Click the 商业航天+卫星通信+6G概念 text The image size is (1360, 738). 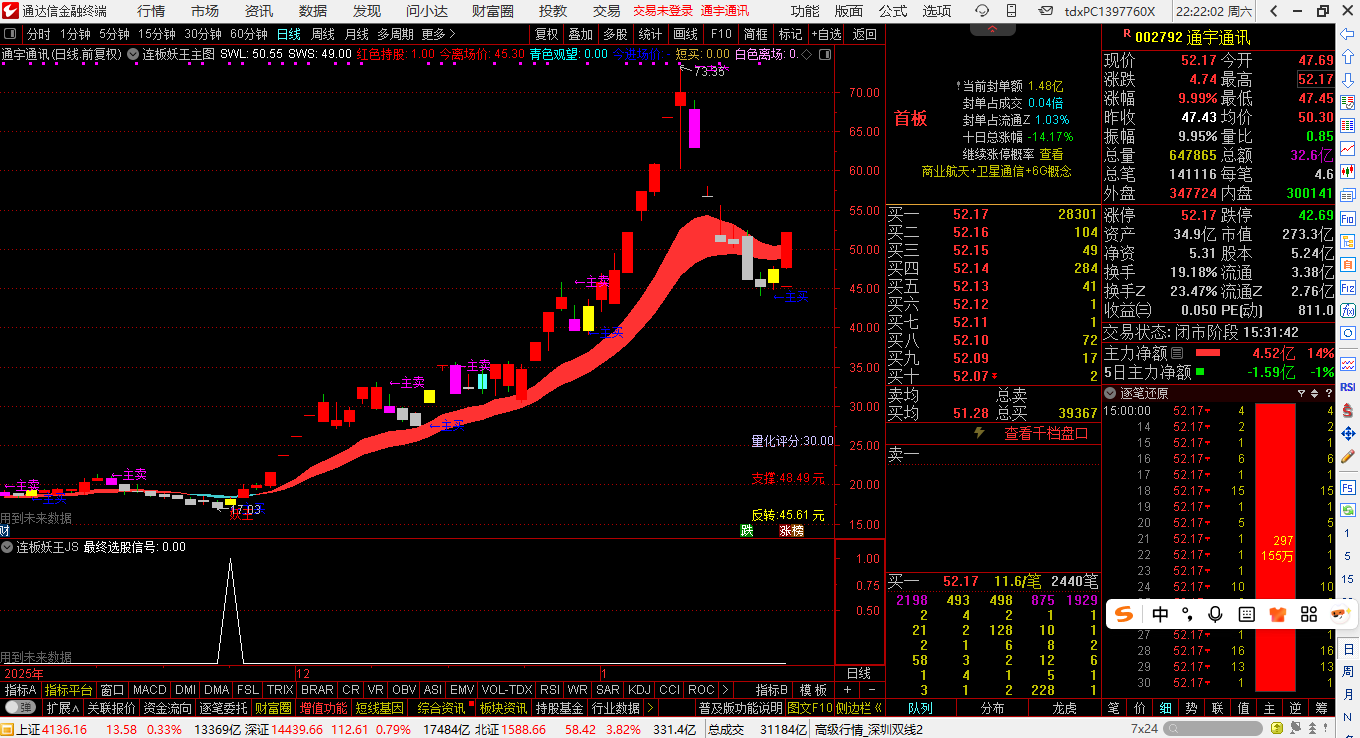pyautogui.click(x=996, y=171)
